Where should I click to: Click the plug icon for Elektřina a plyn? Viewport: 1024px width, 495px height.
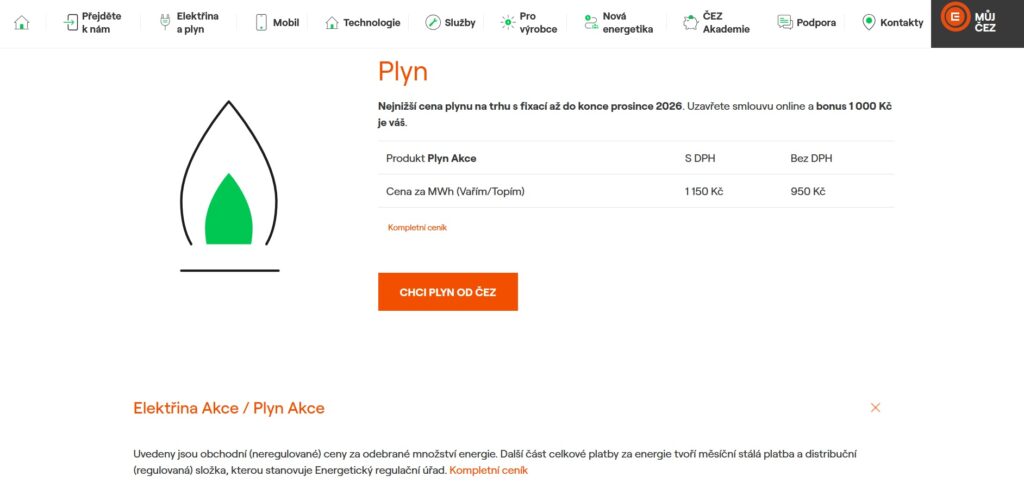coord(165,22)
